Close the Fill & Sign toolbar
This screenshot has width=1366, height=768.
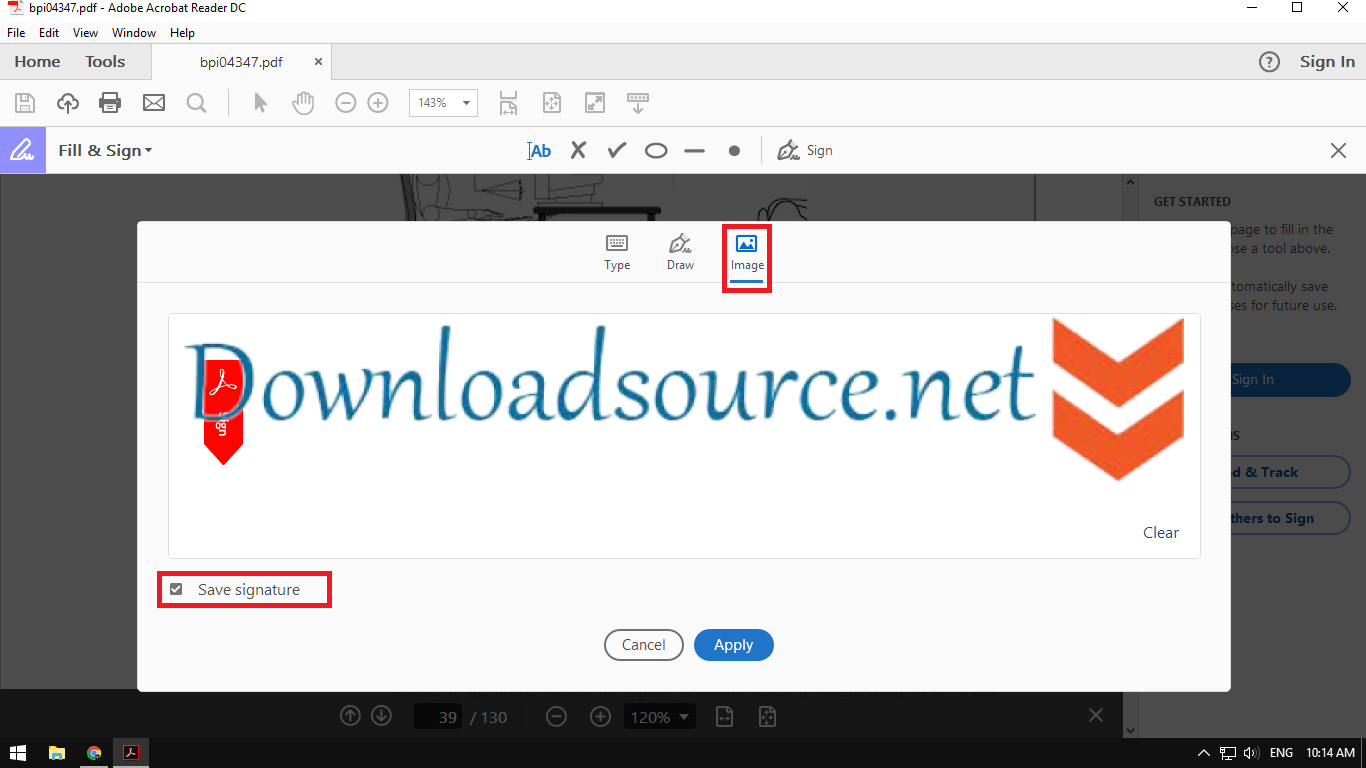[x=1338, y=151]
